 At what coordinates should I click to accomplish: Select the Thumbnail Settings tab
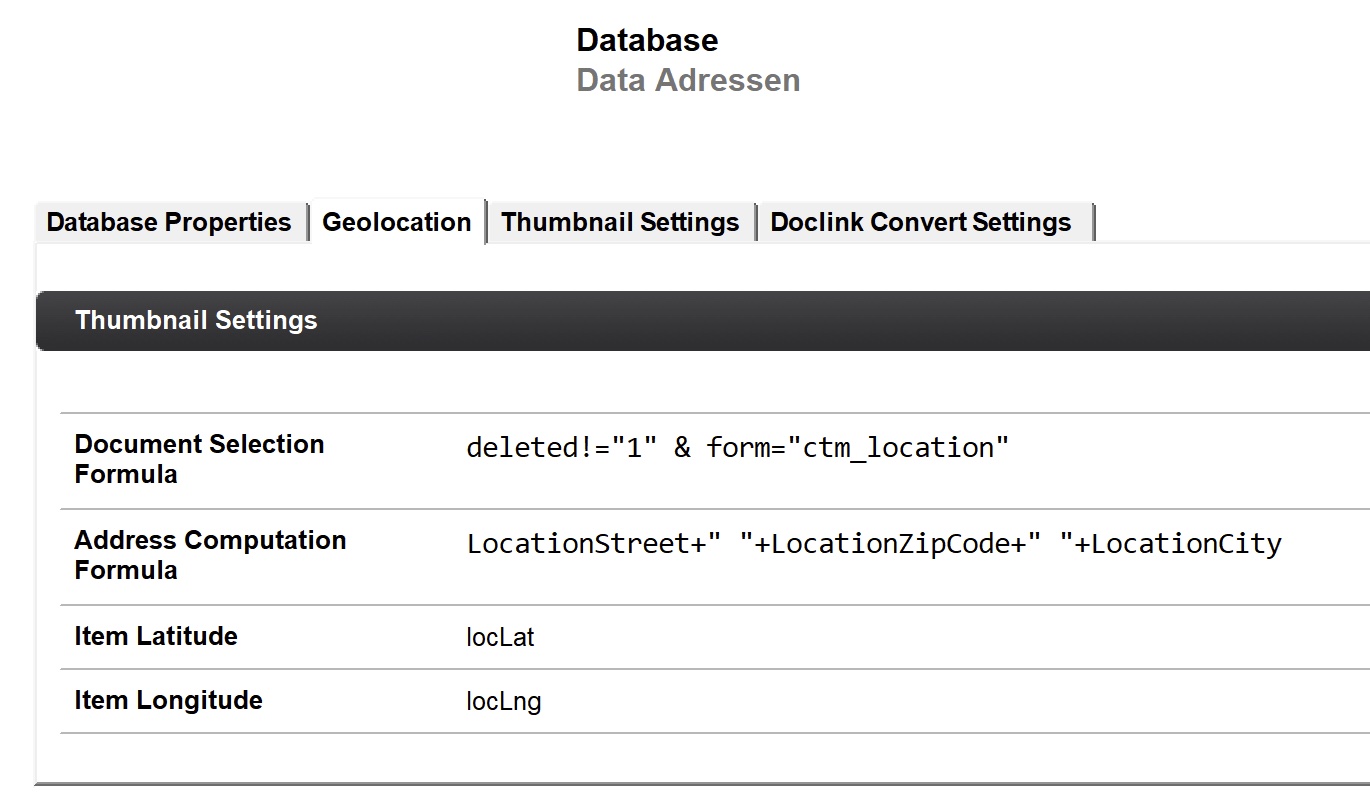coord(620,222)
